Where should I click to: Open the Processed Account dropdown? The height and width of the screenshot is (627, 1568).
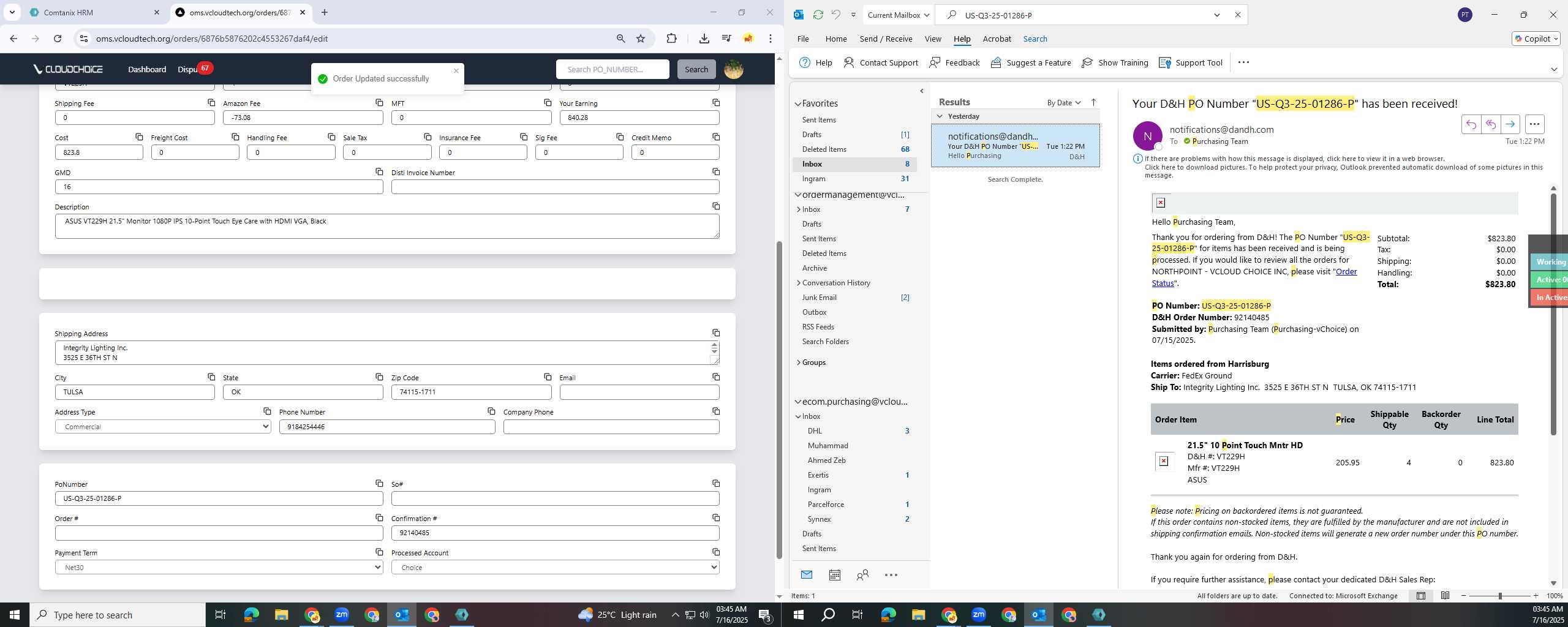click(x=555, y=568)
